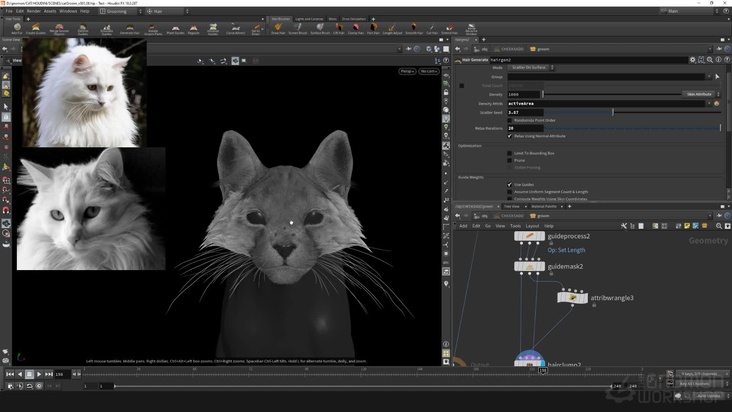Click the Add Fur shelf tool
Viewport: 732px width, 412px height.
pos(15,29)
